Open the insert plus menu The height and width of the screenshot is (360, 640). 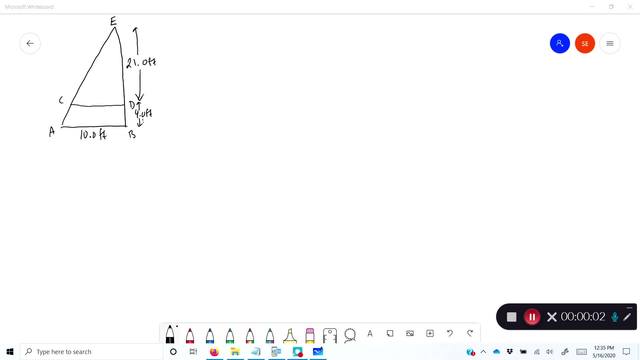point(430,333)
